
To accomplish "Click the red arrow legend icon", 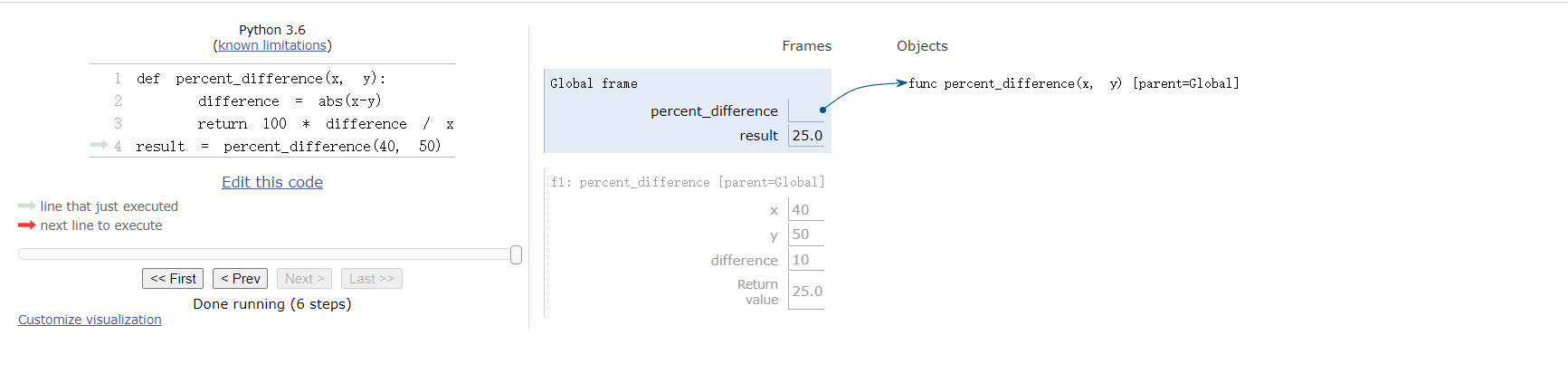I will coord(26,225).
